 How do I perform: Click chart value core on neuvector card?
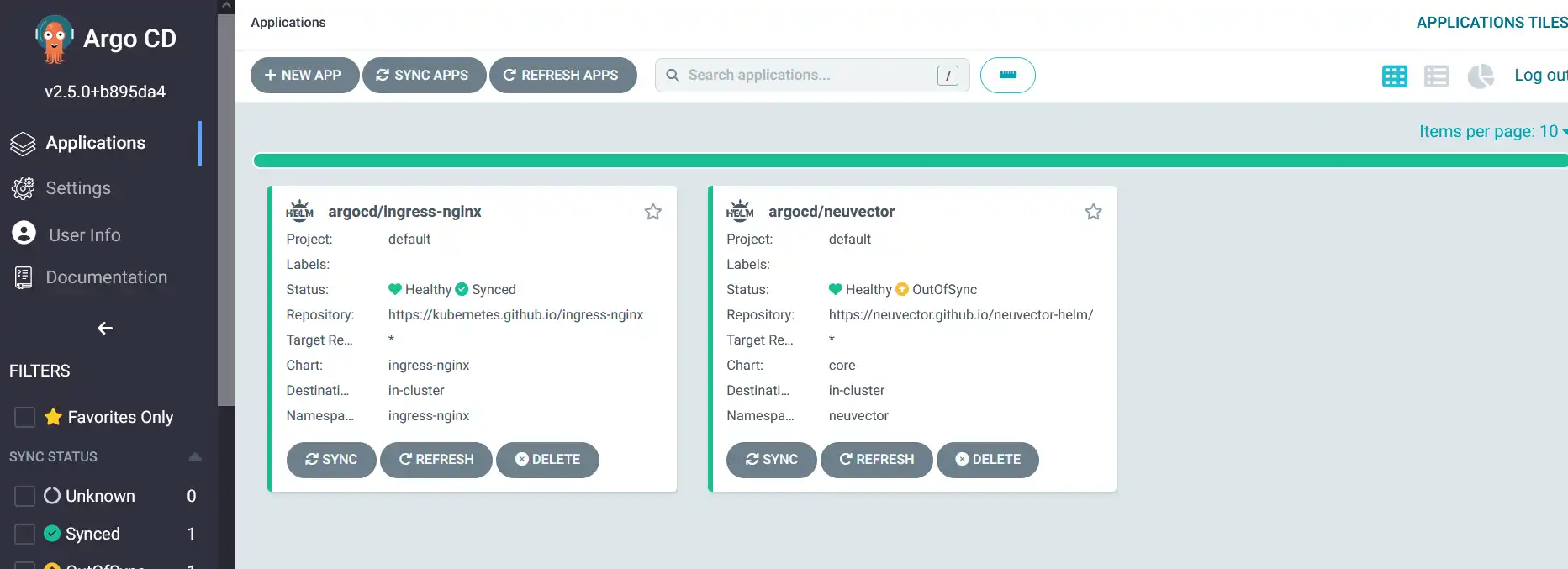click(842, 365)
